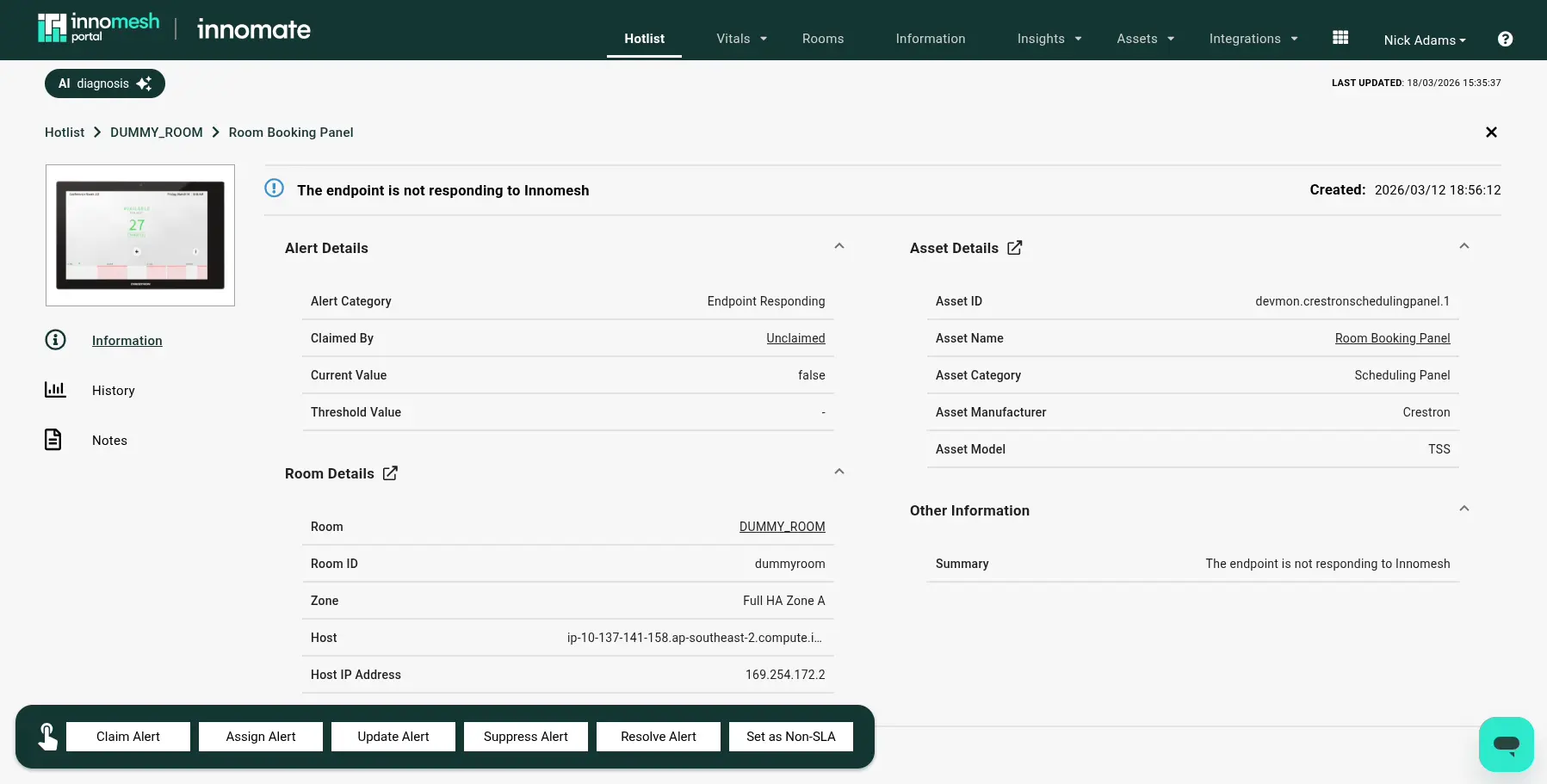Viewport: 1547px width, 784px height.
Task: Click the alert info icon beside endpoint message
Action: click(x=274, y=188)
